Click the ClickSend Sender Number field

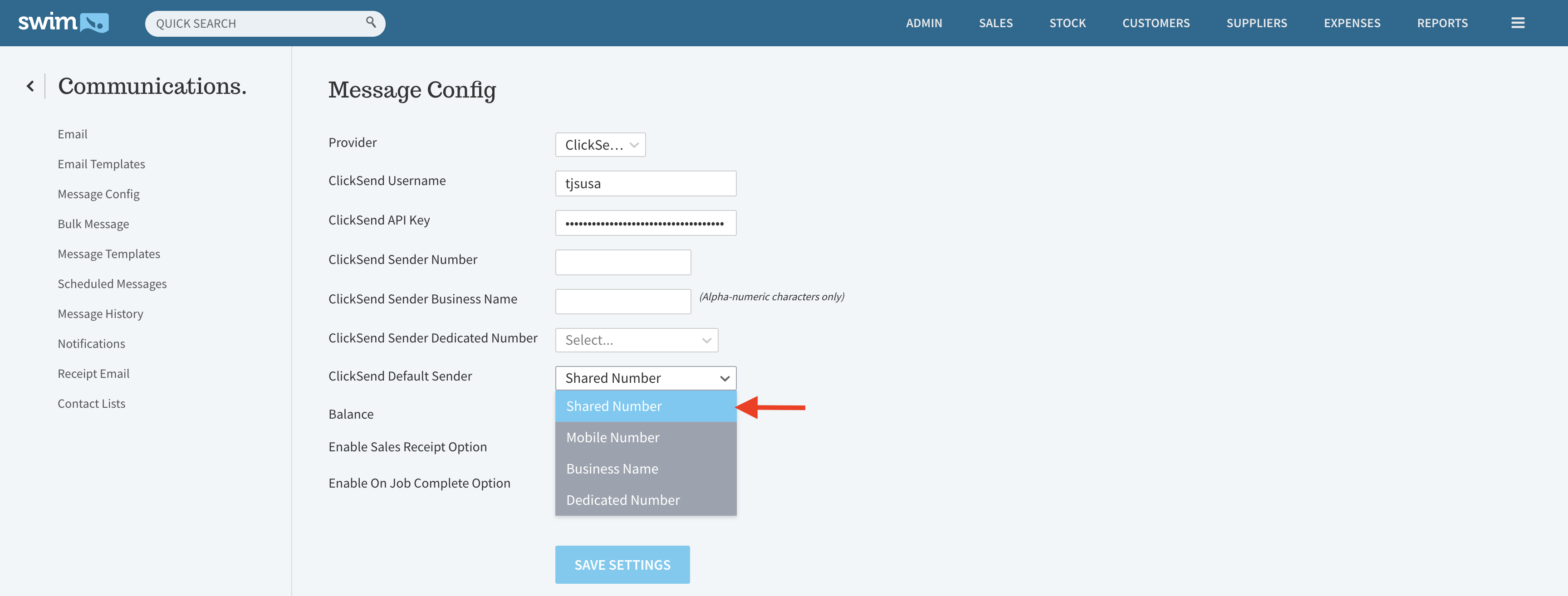click(622, 262)
